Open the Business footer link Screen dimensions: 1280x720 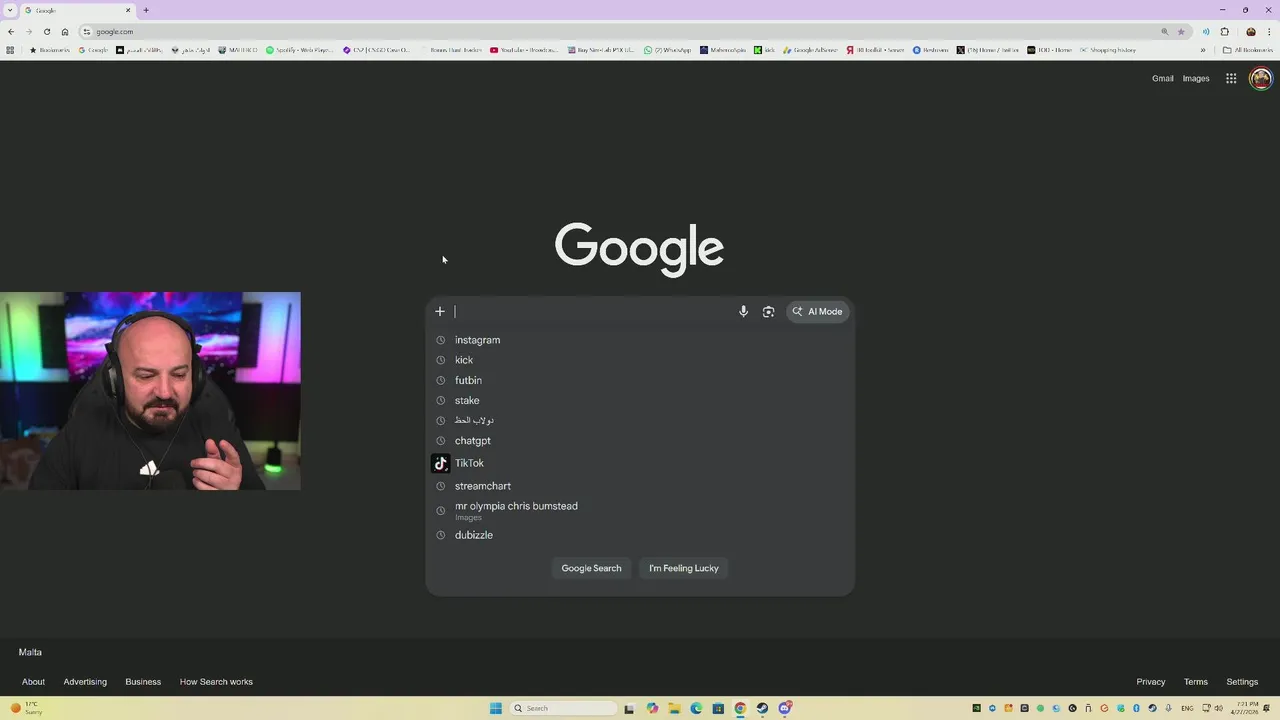pyautogui.click(x=143, y=682)
